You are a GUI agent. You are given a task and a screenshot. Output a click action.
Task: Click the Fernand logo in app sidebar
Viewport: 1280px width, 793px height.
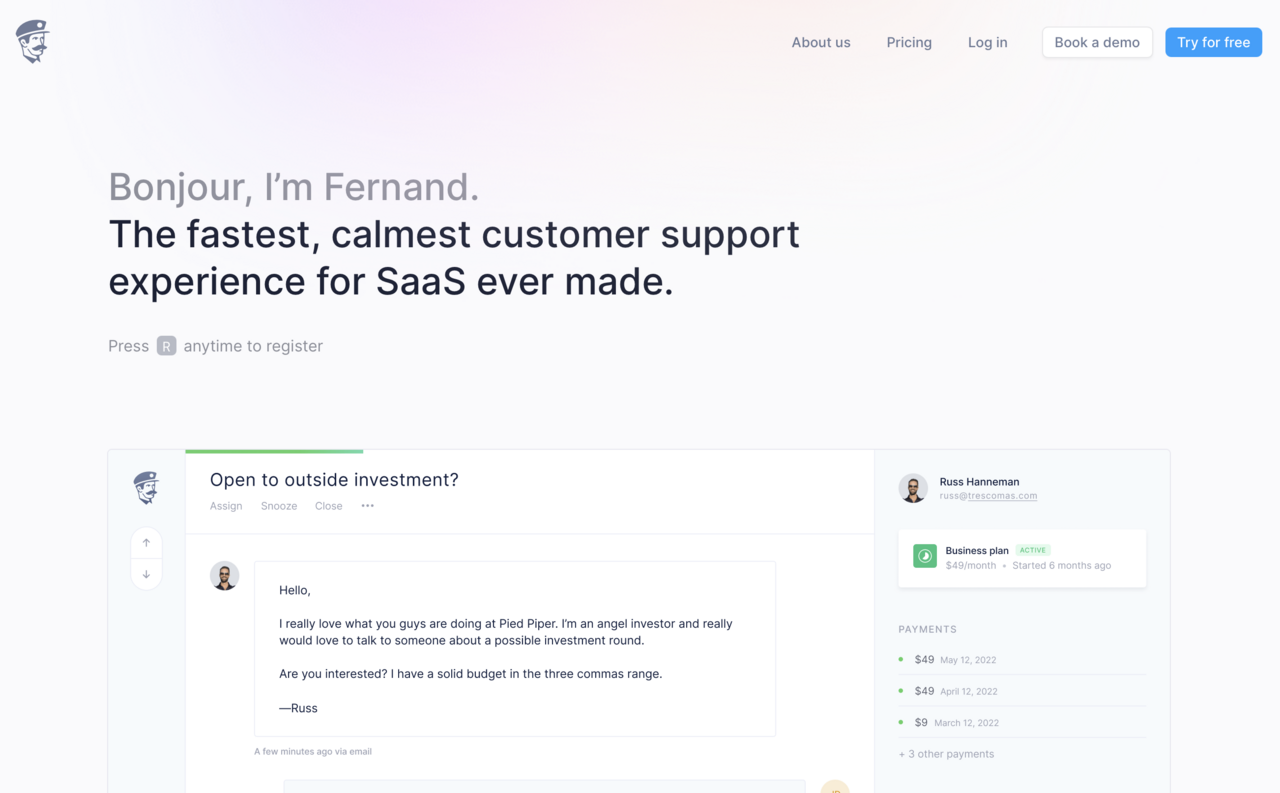[146, 488]
